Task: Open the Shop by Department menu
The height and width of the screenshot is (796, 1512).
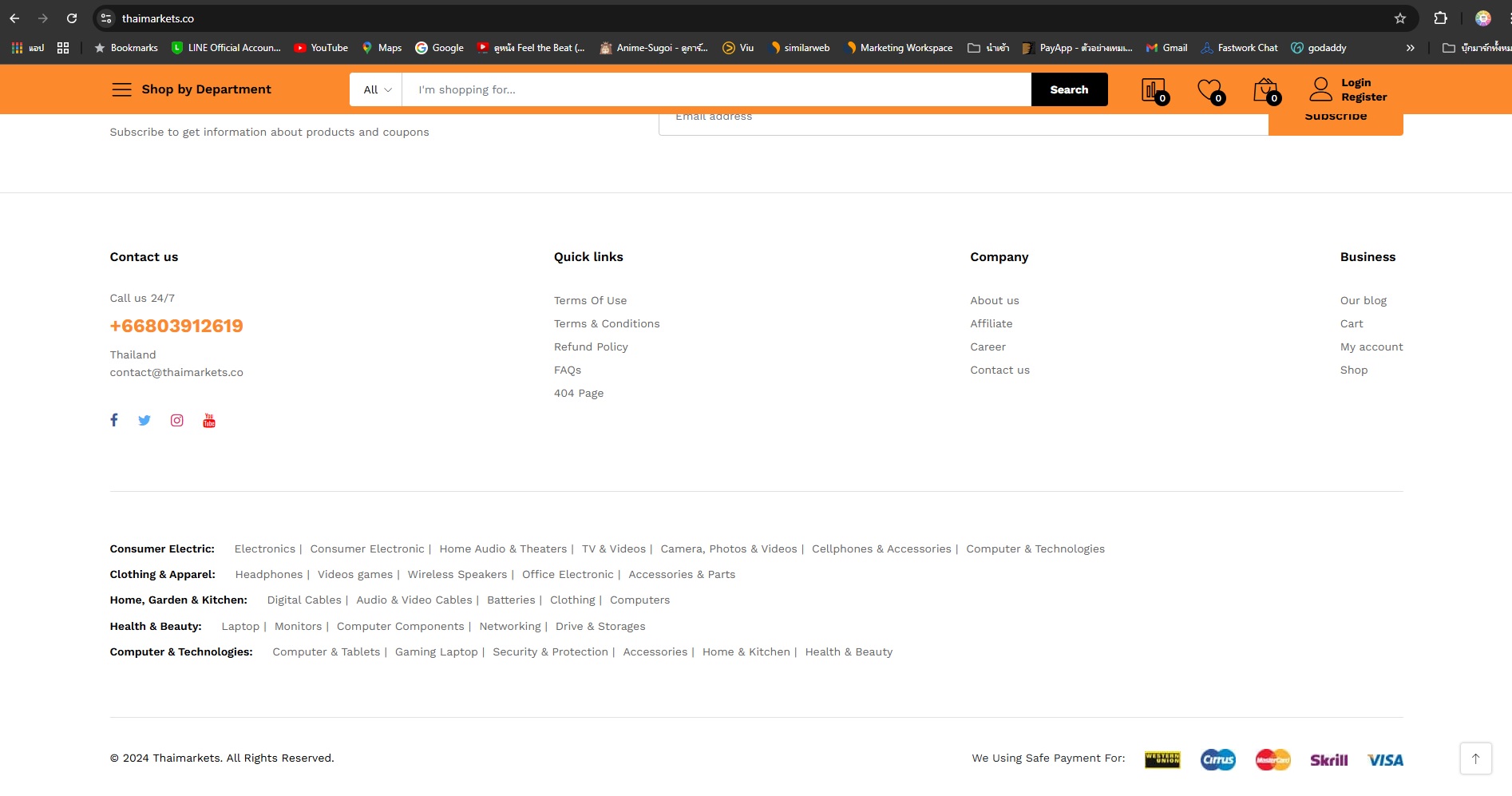Action: [x=192, y=89]
